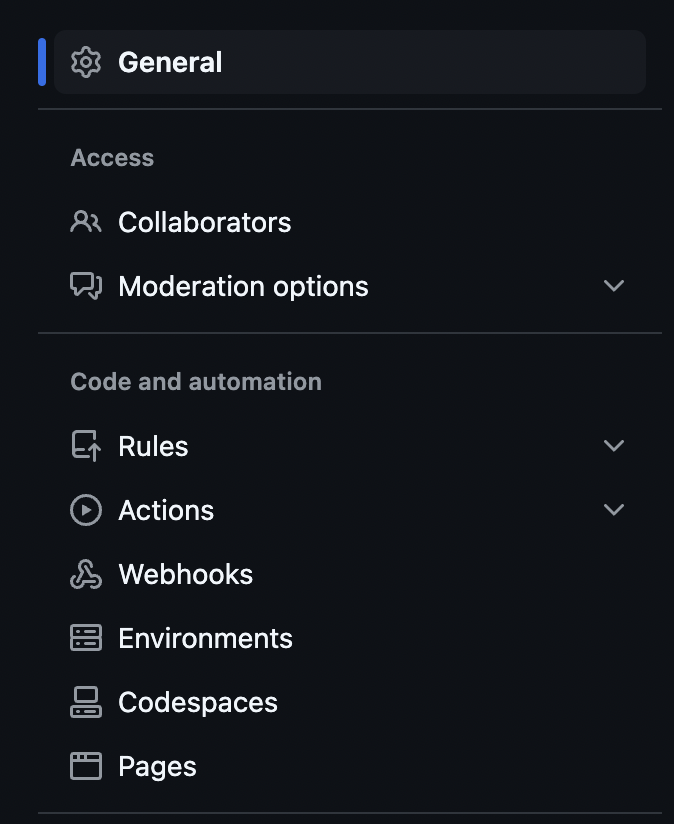The image size is (674, 824).
Task: Click the server icon for Environments
Action: pos(86,638)
